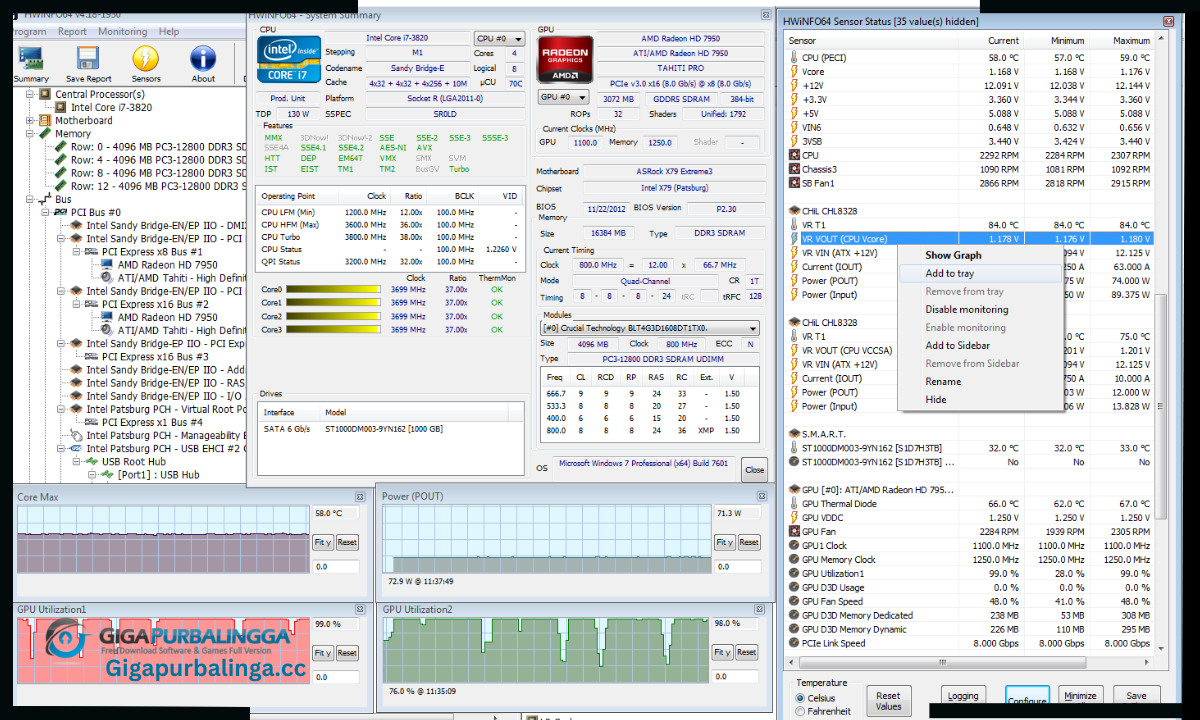Click the Motherboard tree node icon
Image resolution: width=1200 pixels, height=720 pixels.
click(45, 121)
